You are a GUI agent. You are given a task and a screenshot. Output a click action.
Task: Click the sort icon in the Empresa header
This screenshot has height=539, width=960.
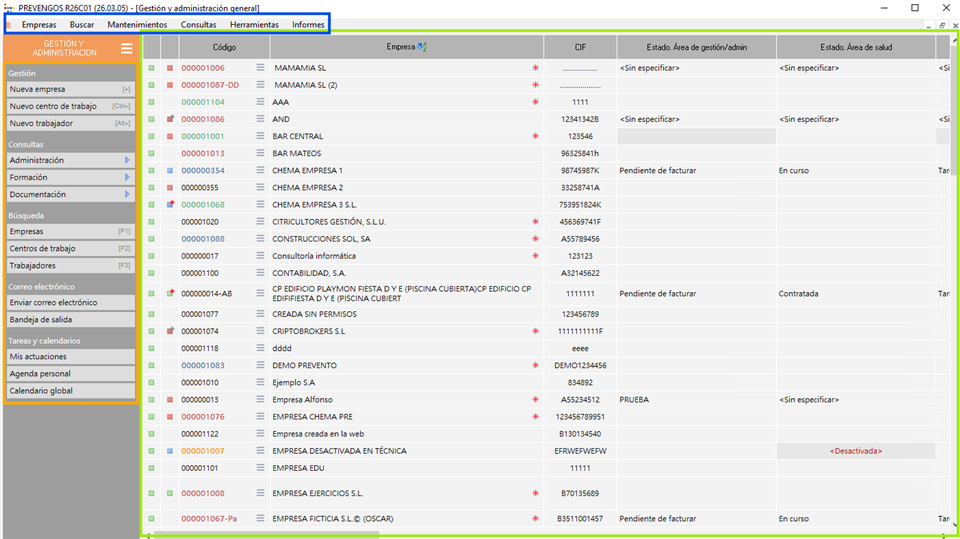[x=422, y=47]
